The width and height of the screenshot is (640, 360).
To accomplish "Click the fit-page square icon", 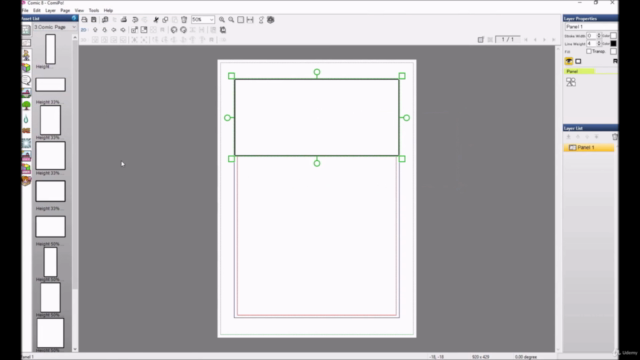I will [241, 20].
